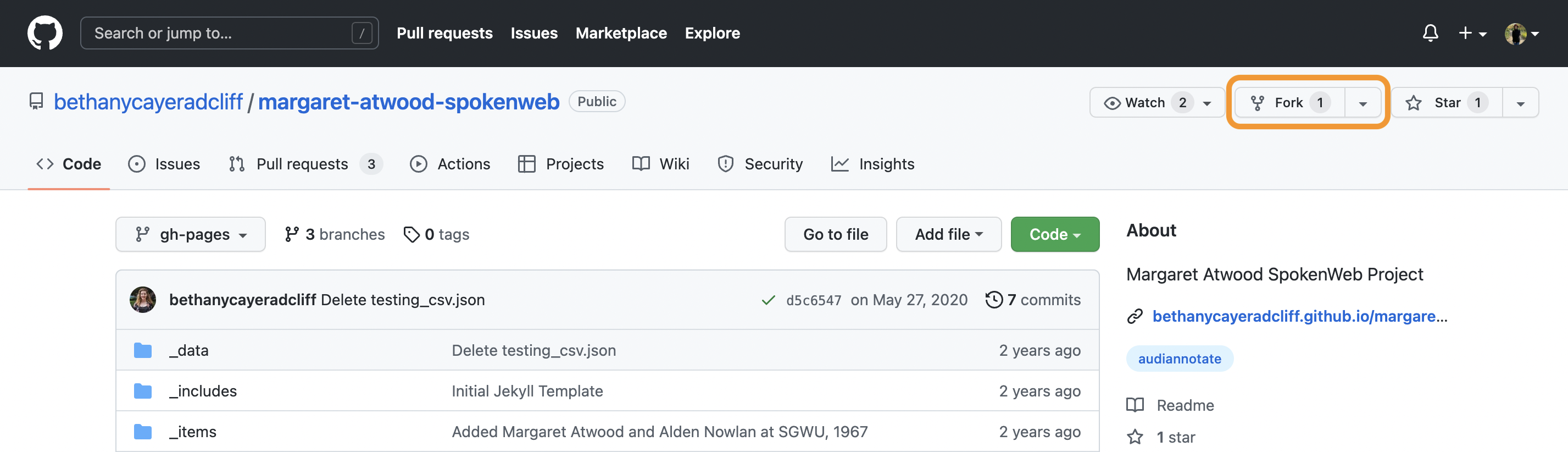
Task: Click the GitHub Octocat logo
Action: pos(45,33)
